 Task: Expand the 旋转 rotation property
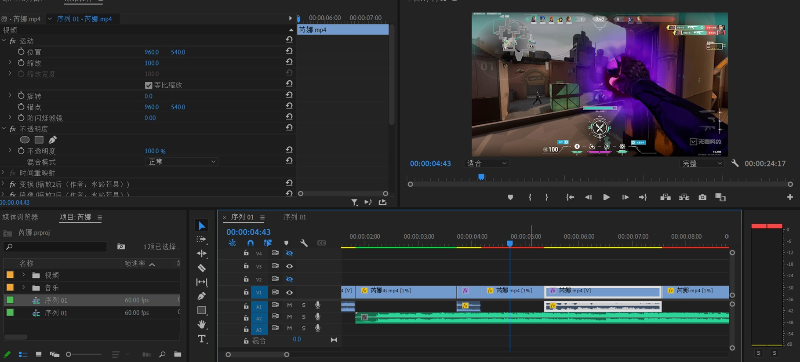tap(10, 96)
